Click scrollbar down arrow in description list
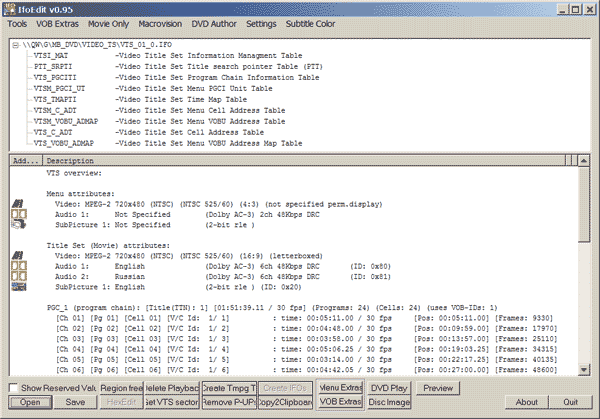600x419 pixels. [584, 370]
